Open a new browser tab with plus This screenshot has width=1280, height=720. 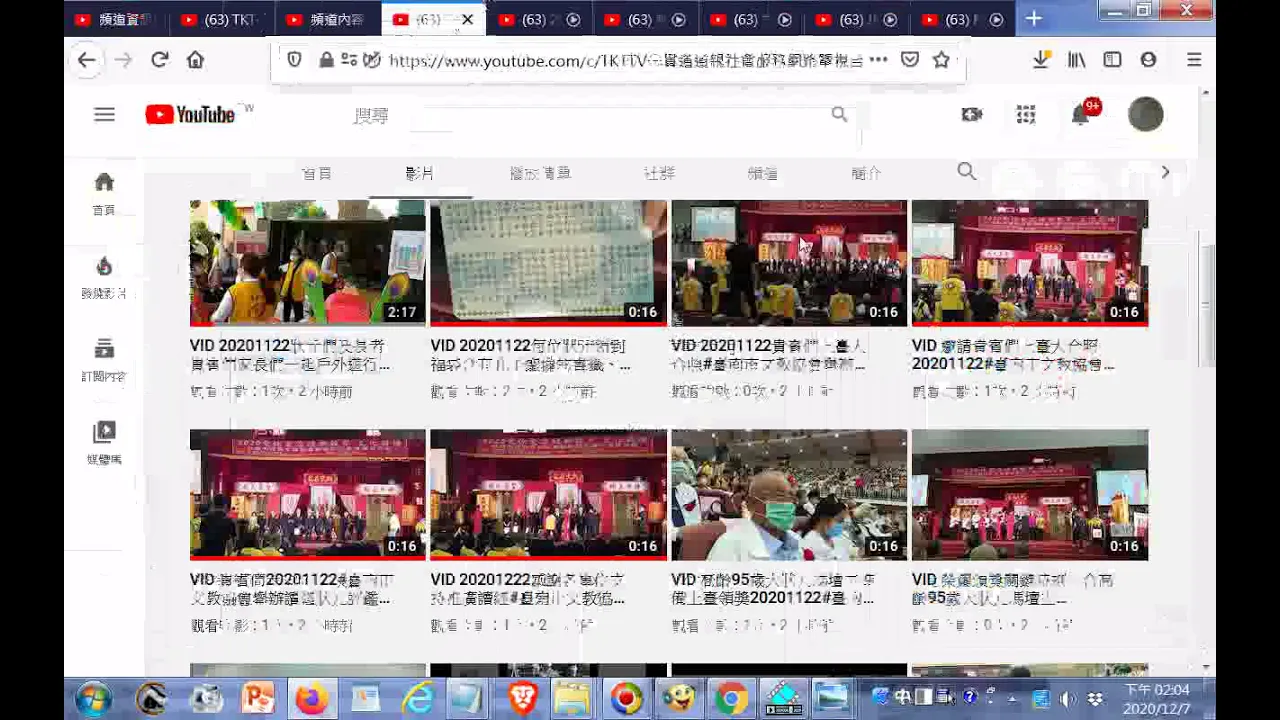(x=1034, y=19)
